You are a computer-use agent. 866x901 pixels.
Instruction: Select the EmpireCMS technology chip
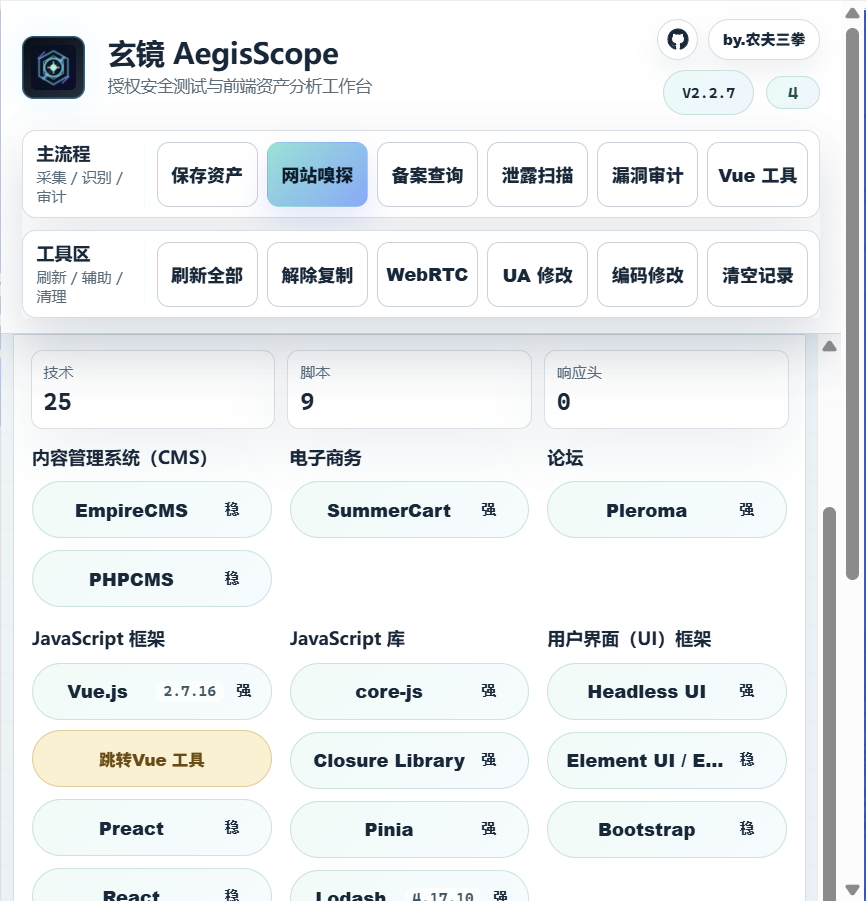(152, 510)
